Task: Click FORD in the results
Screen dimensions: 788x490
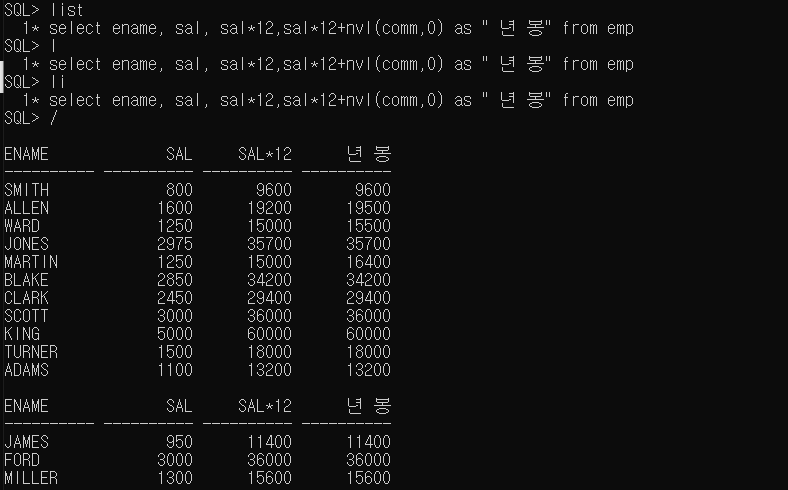Action: point(22,460)
